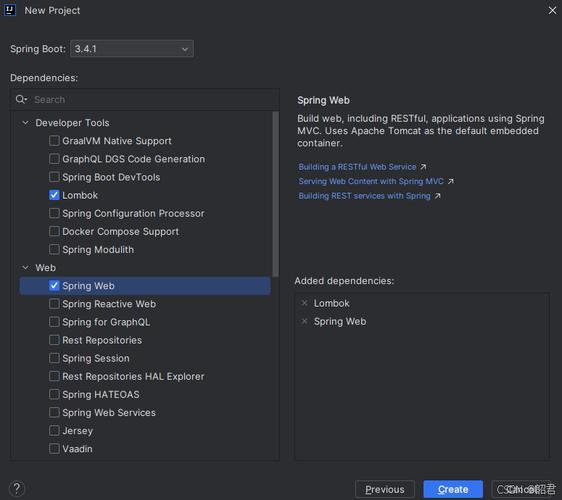
Task: Check Spring Modulith
Action: (x=54, y=249)
